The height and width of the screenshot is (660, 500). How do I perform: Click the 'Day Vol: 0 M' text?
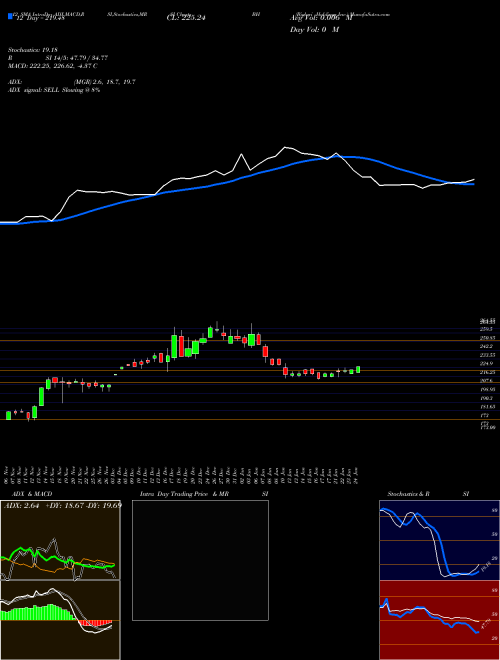(x=314, y=29)
